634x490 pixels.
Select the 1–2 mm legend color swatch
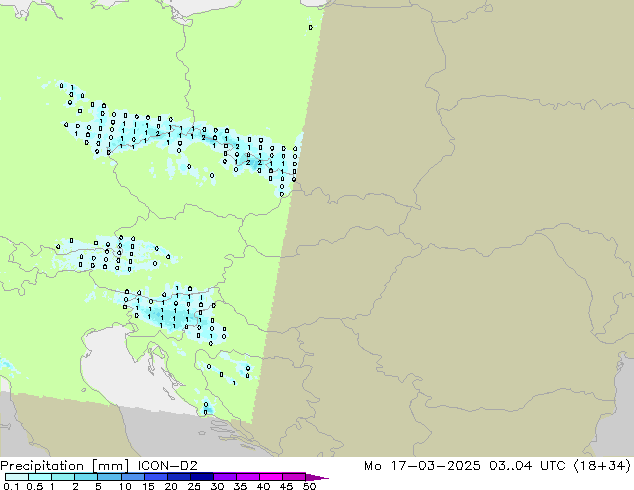pos(63,477)
